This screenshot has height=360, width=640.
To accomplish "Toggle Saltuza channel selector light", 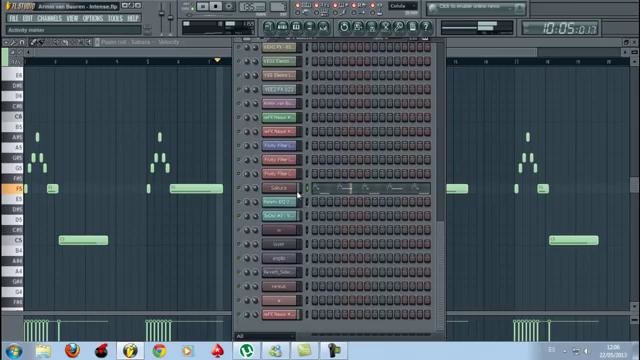I will (x=307, y=188).
